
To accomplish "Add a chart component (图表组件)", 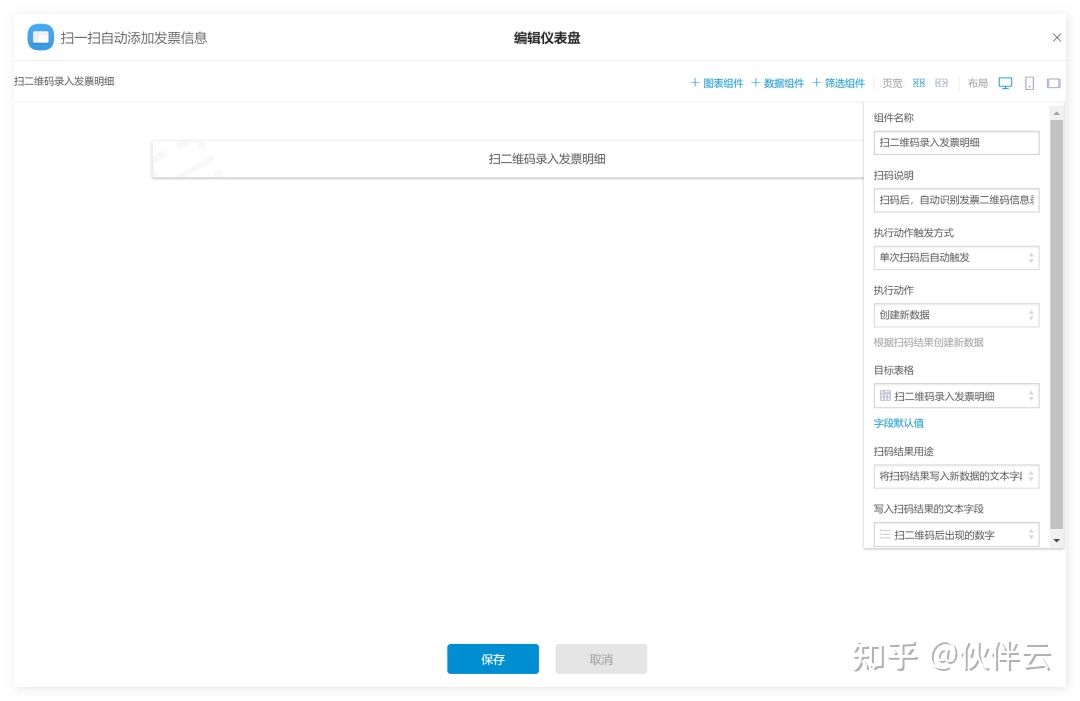I will 717,83.
